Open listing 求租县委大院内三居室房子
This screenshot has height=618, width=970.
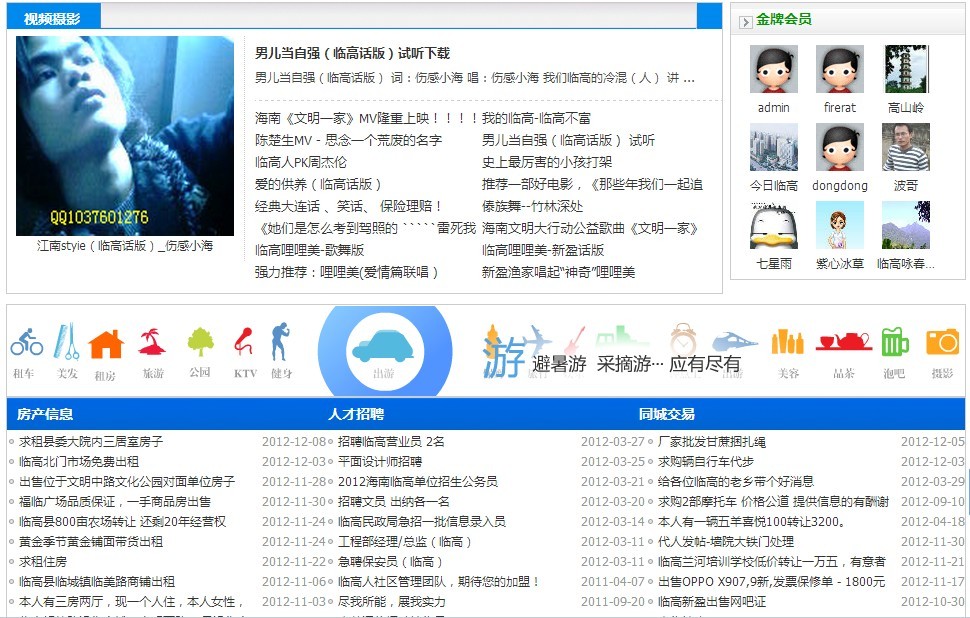[91, 442]
